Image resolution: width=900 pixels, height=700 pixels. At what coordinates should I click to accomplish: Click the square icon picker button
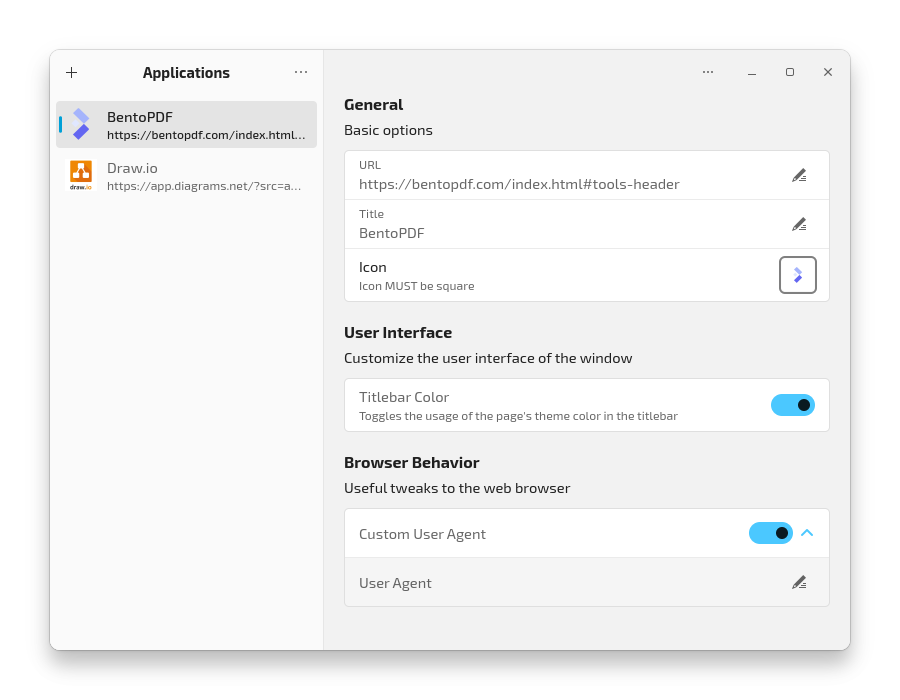coord(798,275)
